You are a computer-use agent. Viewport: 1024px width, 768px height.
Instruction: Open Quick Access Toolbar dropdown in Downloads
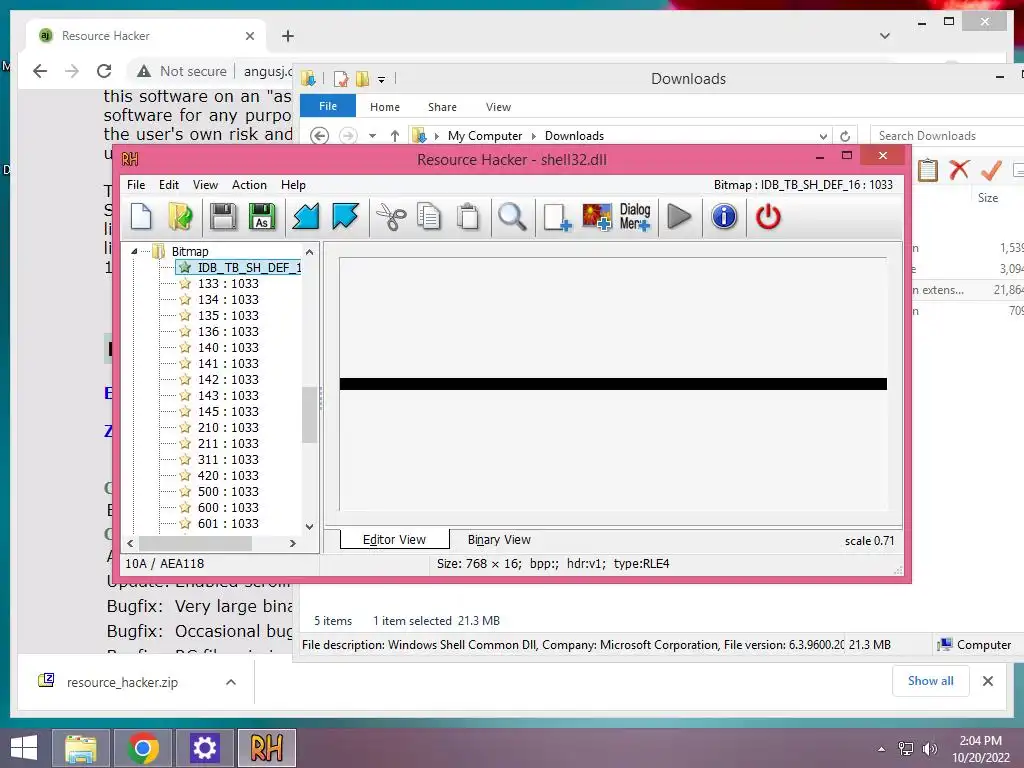coord(381,80)
